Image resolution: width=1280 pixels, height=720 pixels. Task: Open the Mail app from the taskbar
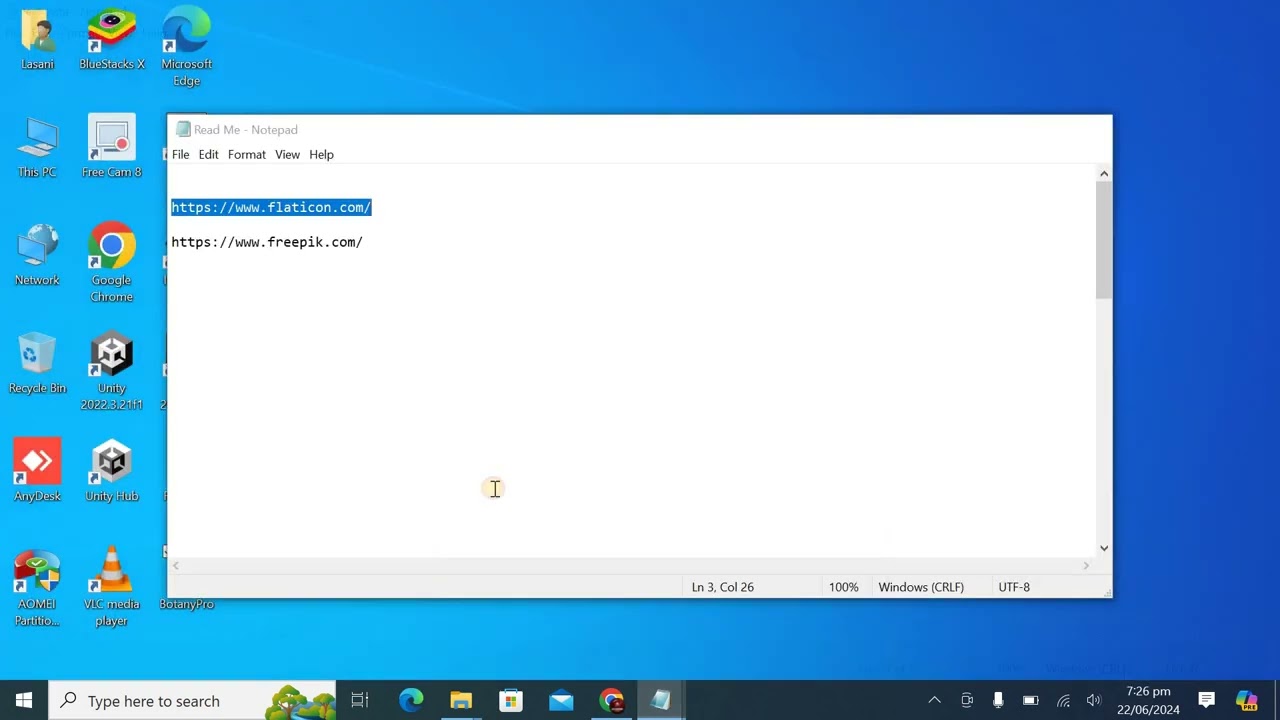[561, 700]
